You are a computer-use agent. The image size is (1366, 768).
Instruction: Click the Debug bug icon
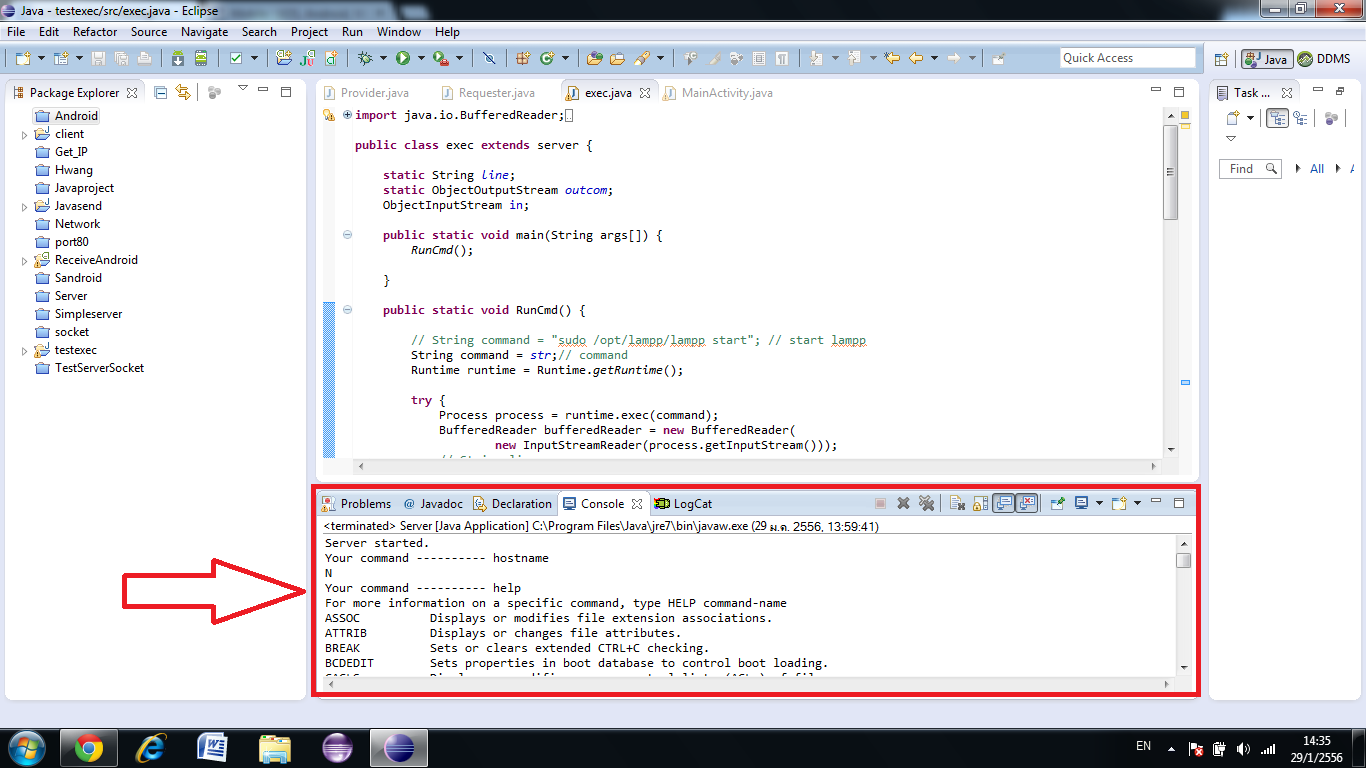365,58
